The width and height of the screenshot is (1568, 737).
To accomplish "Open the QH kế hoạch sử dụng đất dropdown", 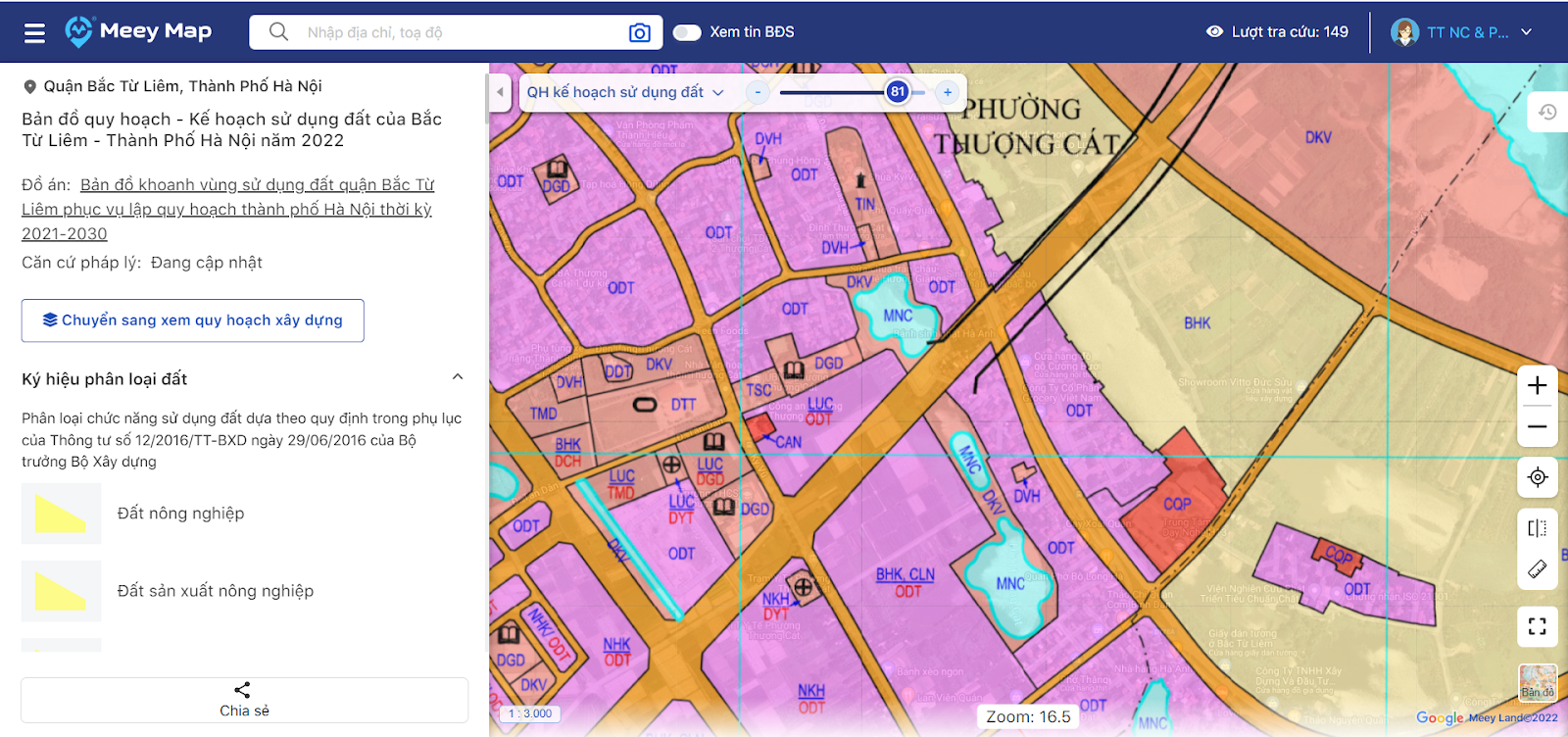I will click(625, 92).
